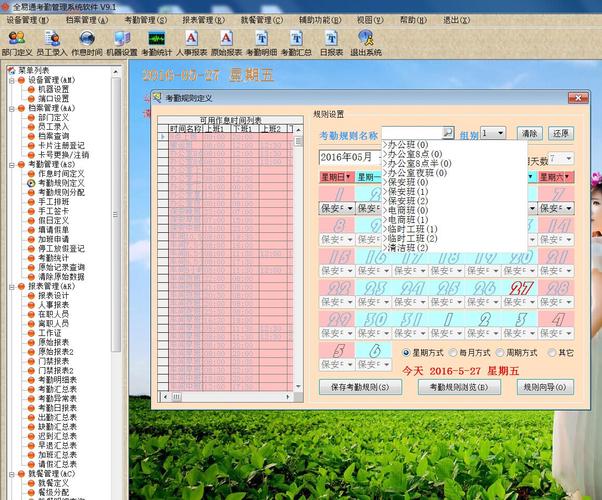Select 假日定义 in the menu tree
Screen dimensions: 602x500
coord(53,220)
